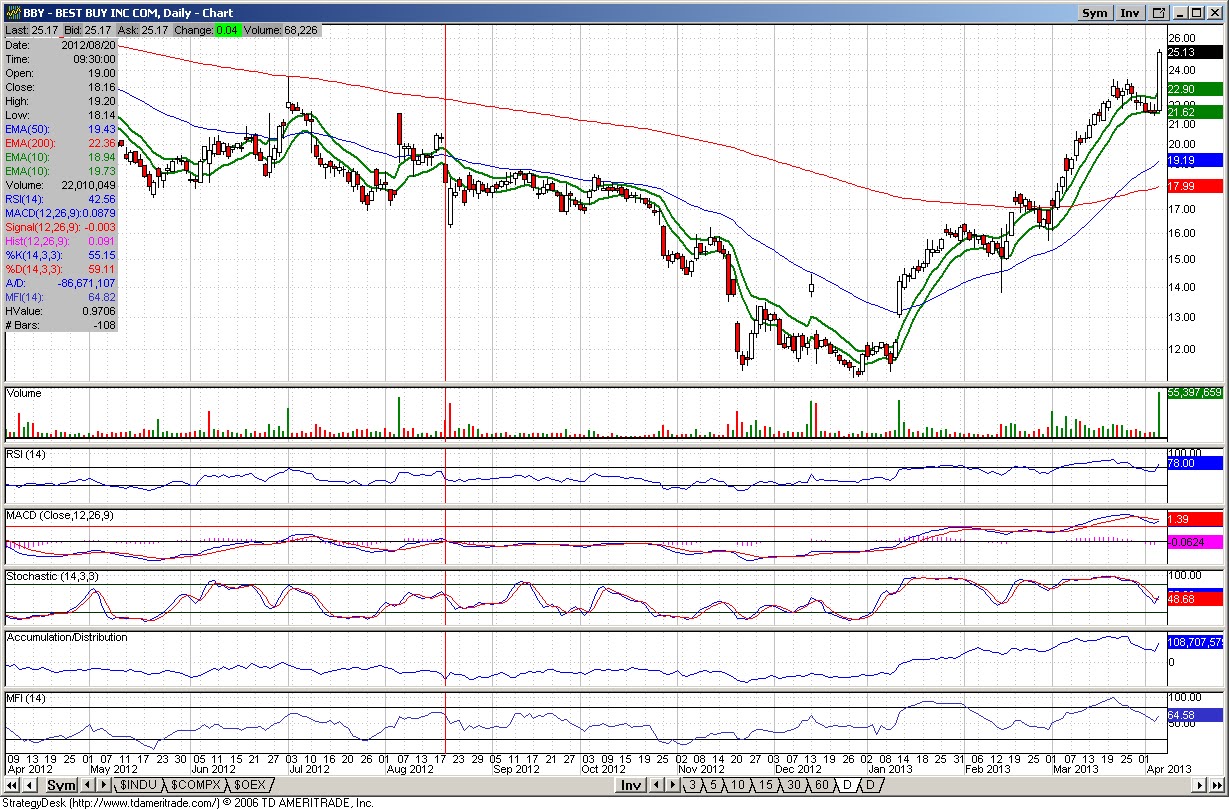Click the header Volume: 68,226 readout
The image size is (1229, 809).
coord(281,31)
